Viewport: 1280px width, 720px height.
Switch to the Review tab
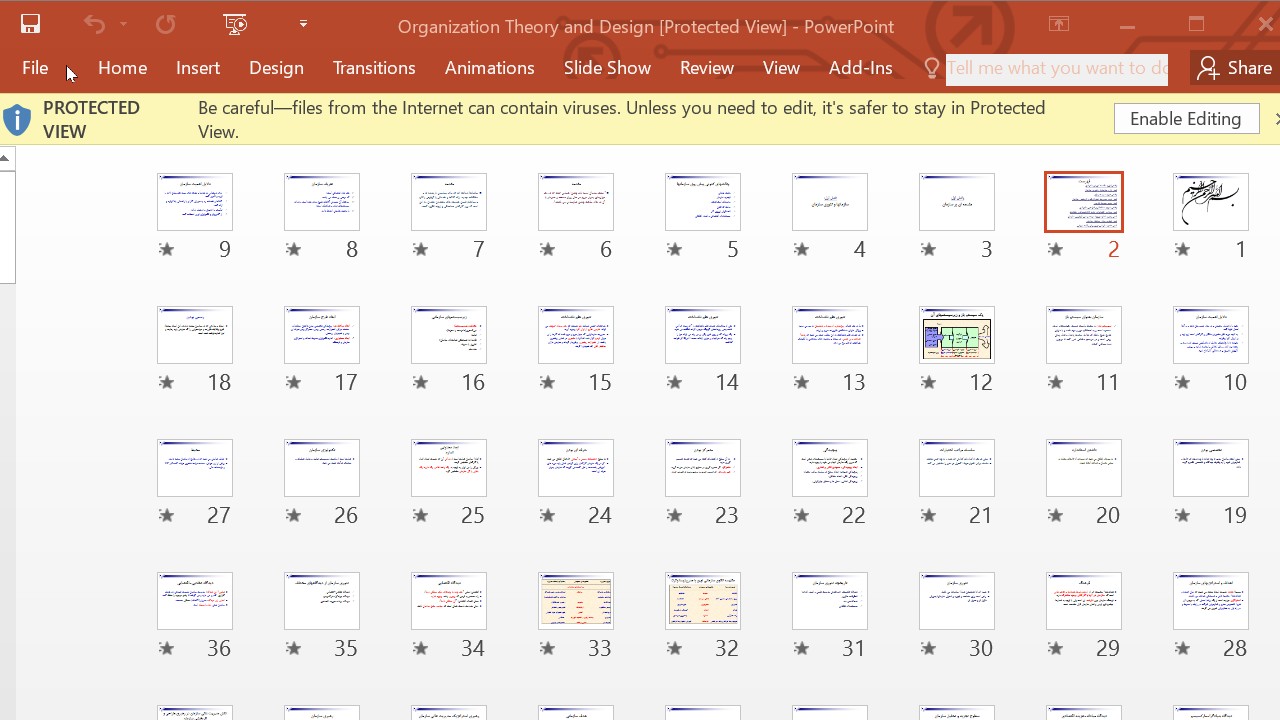[x=707, y=68]
